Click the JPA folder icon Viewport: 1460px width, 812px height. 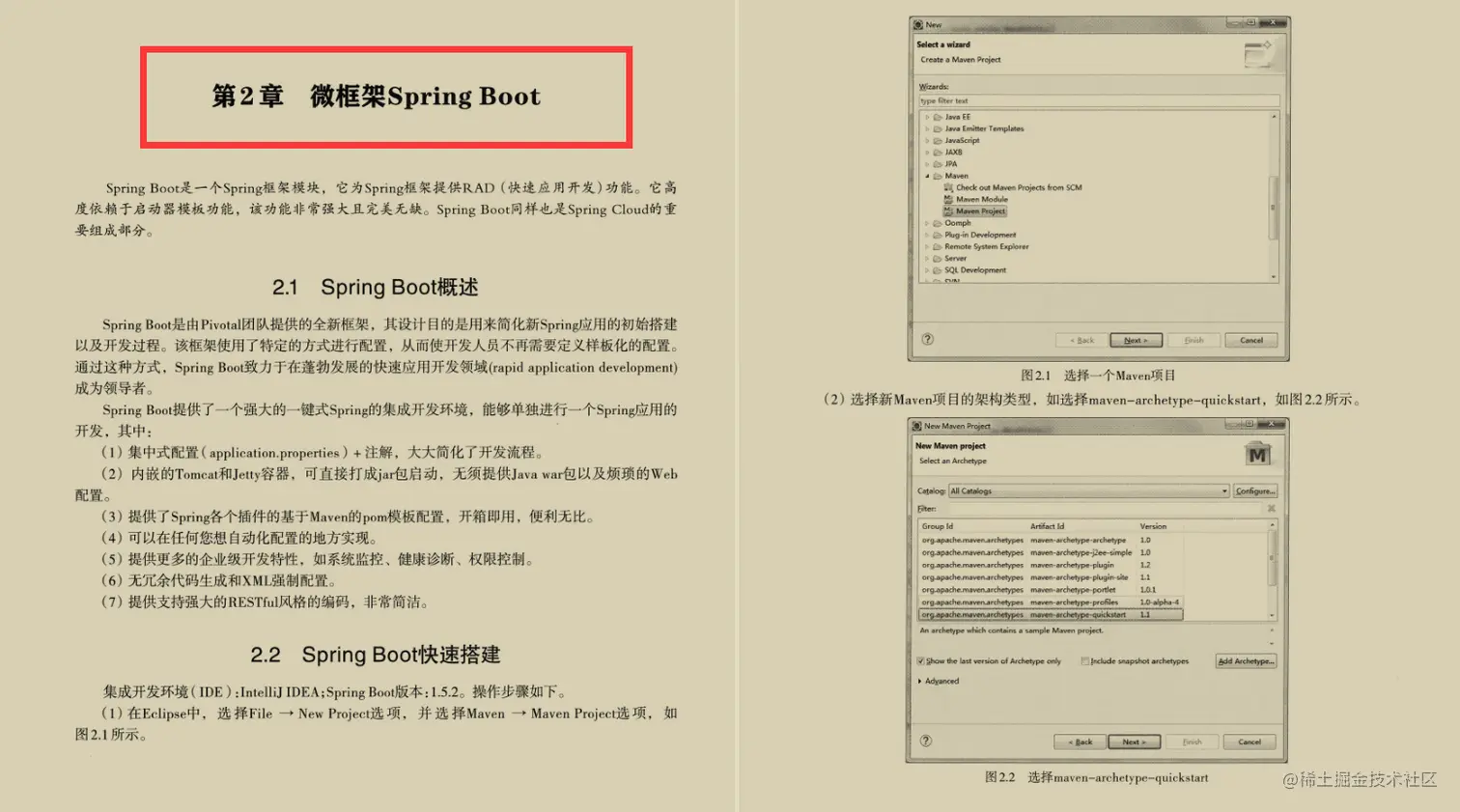pos(938,164)
